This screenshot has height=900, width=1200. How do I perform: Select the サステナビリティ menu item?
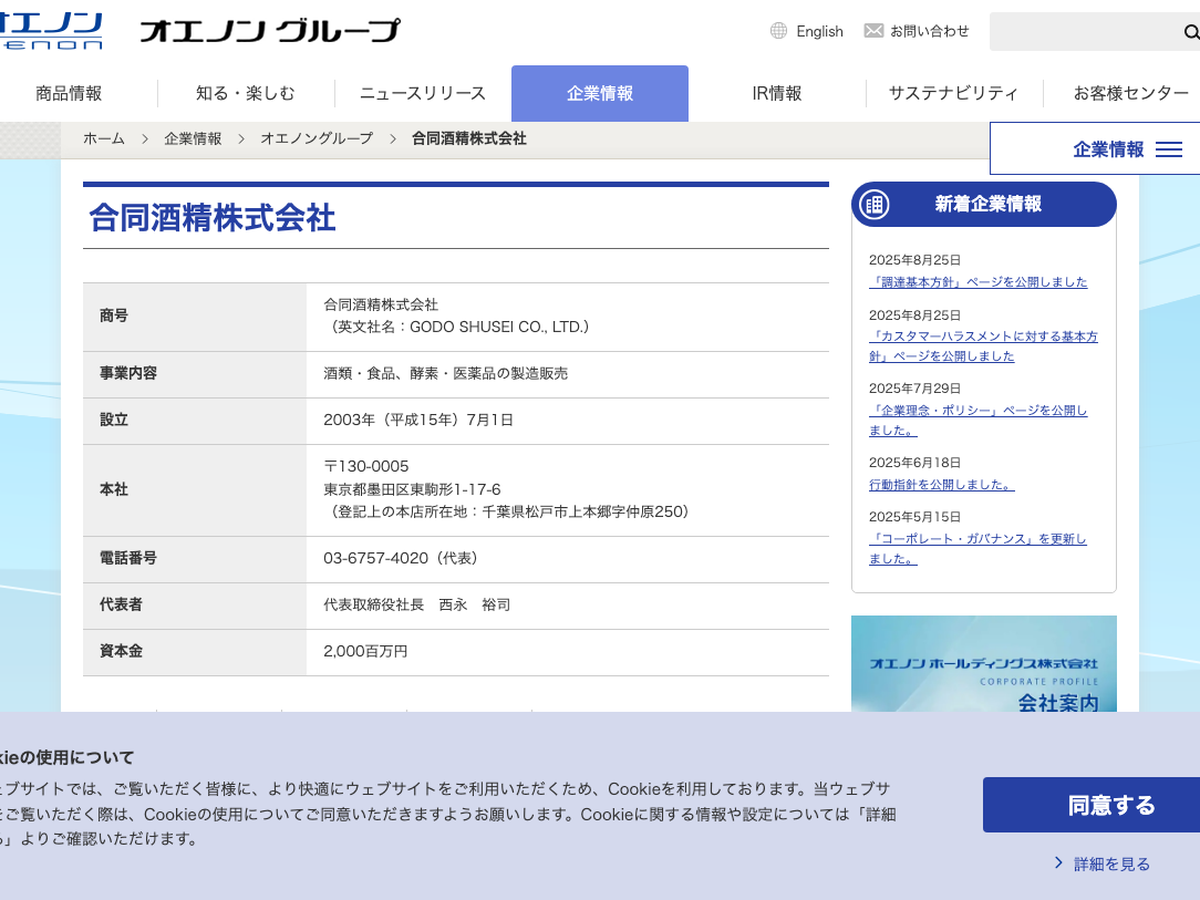(x=953, y=93)
